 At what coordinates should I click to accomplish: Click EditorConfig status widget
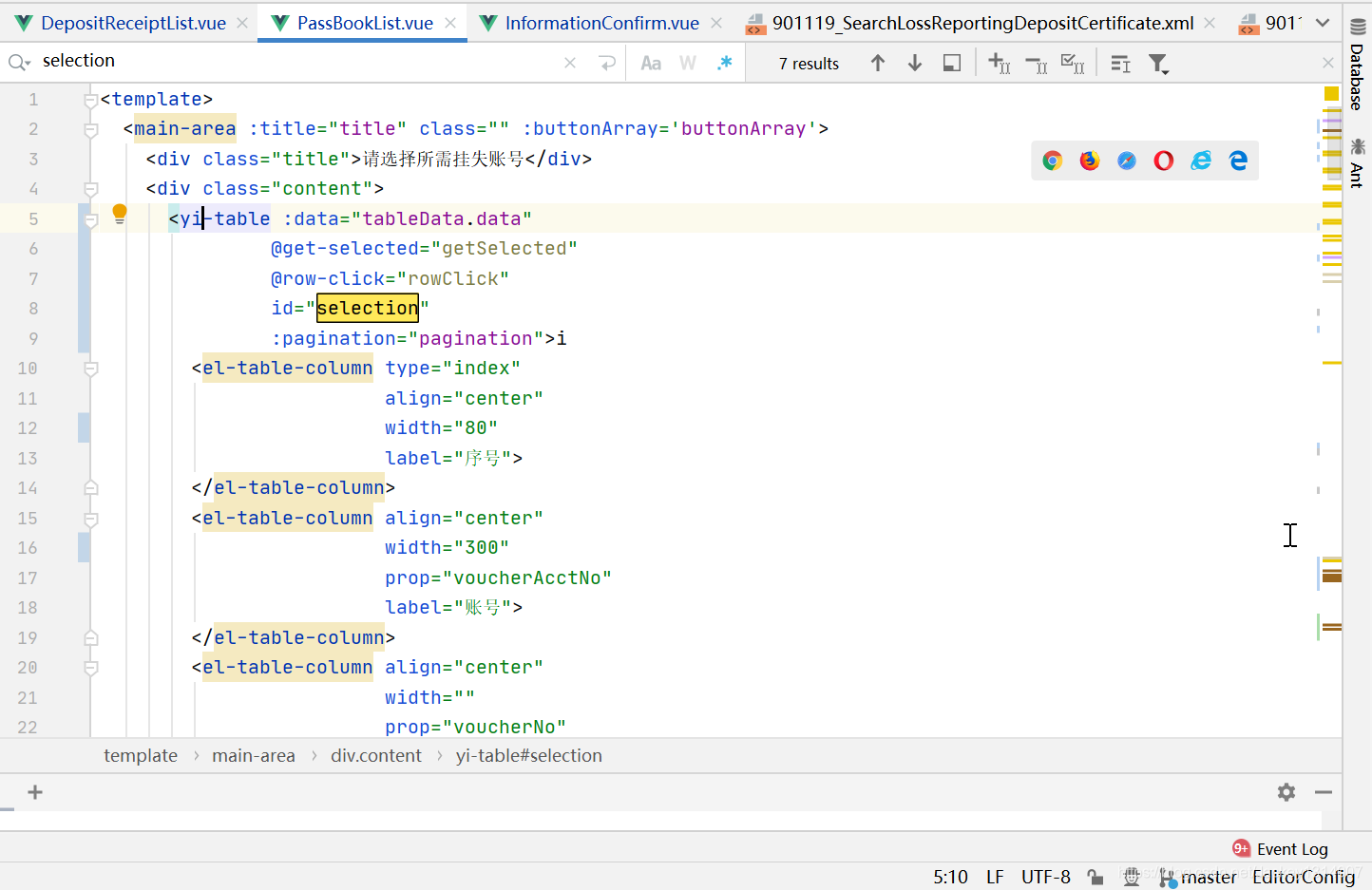1304,877
